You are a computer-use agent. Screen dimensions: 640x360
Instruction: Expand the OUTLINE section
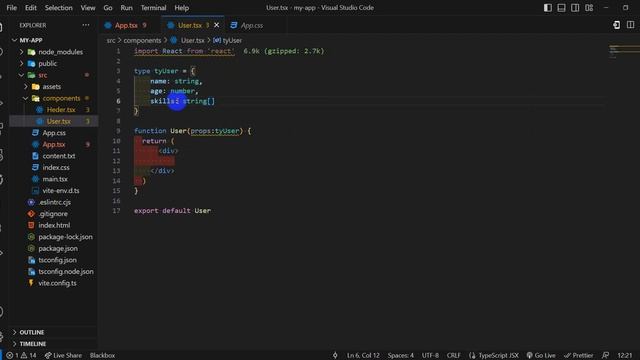click(15, 332)
